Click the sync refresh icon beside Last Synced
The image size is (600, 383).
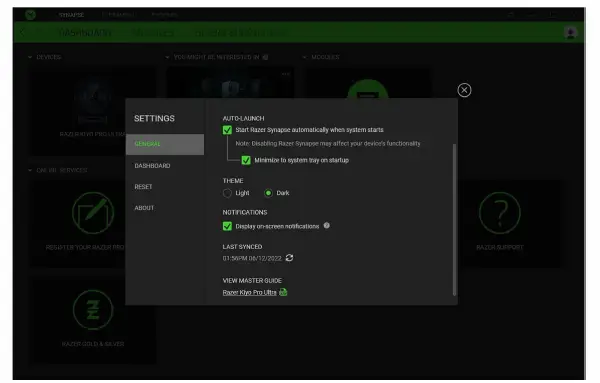click(289, 258)
